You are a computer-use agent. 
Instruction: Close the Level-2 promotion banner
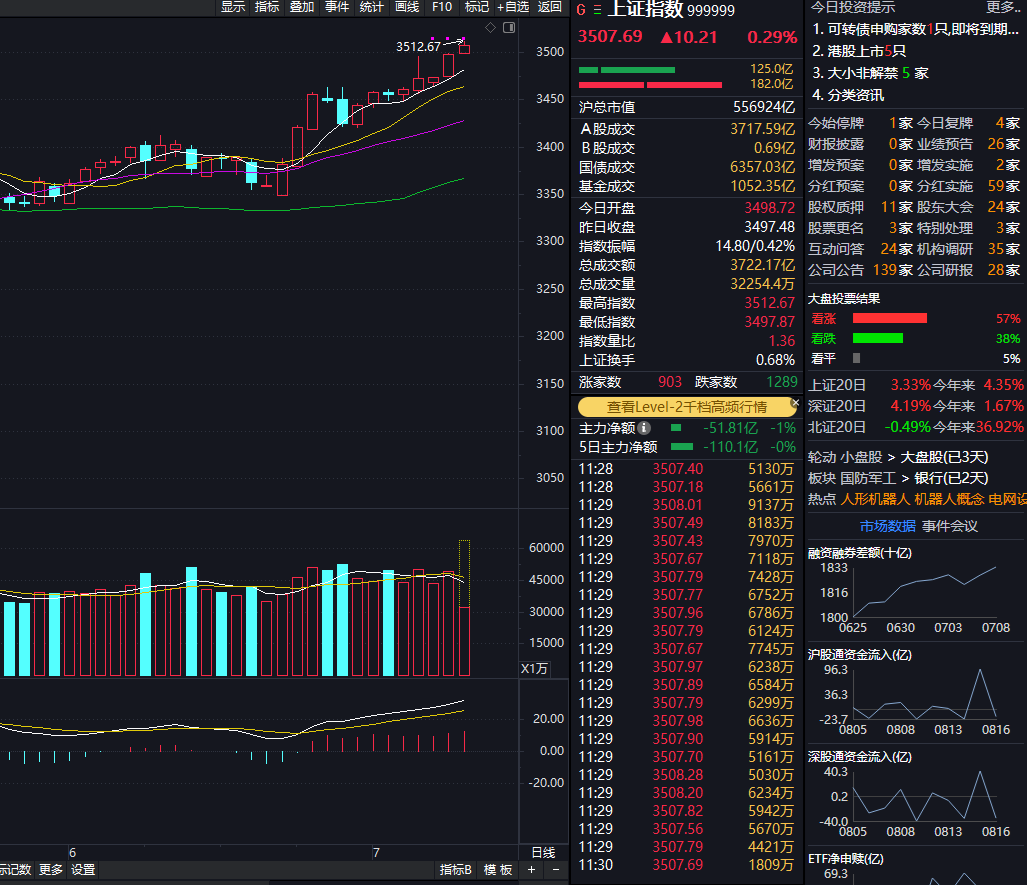pyautogui.click(x=795, y=403)
